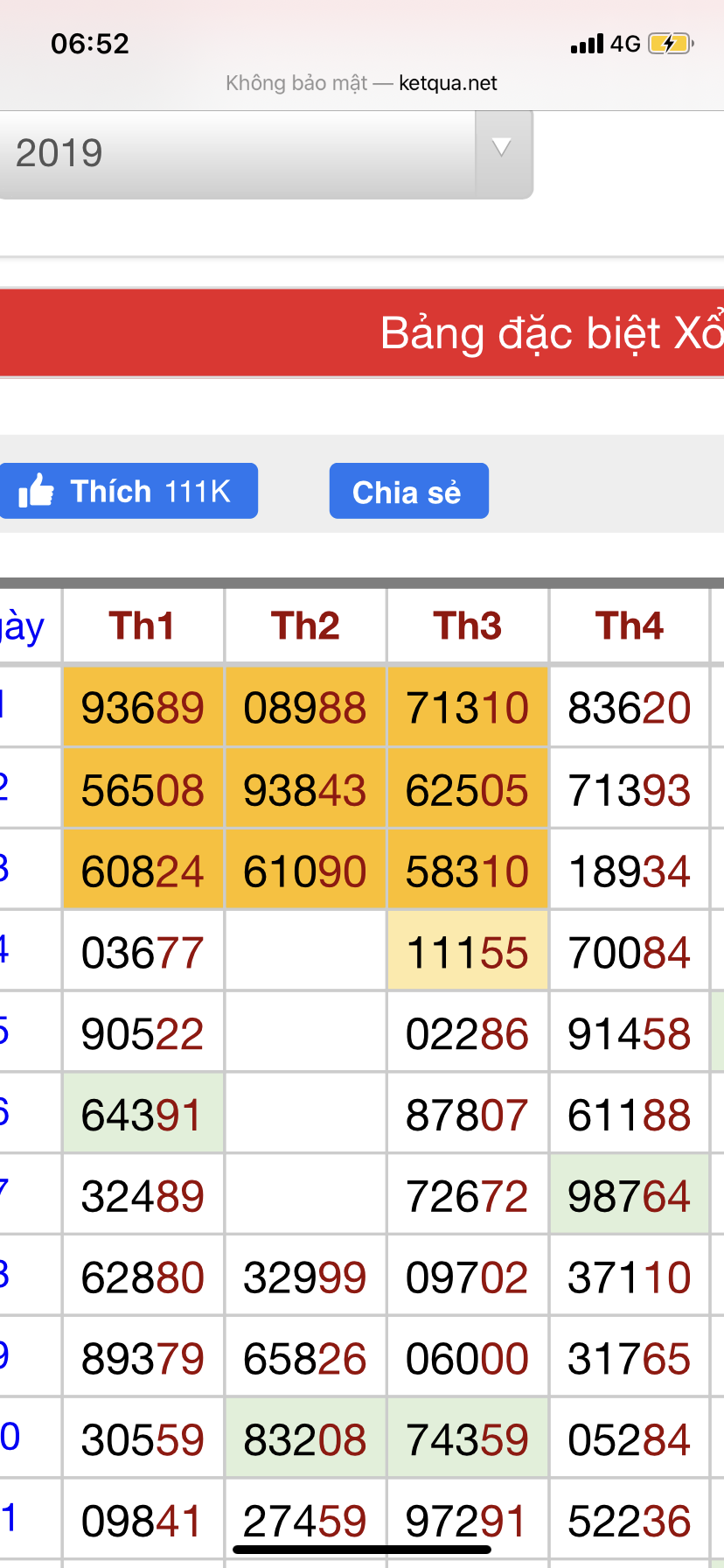This screenshot has width=724, height=1568.
Task: Click result 06000 in Th3 column
Action: coord(468,1359)
